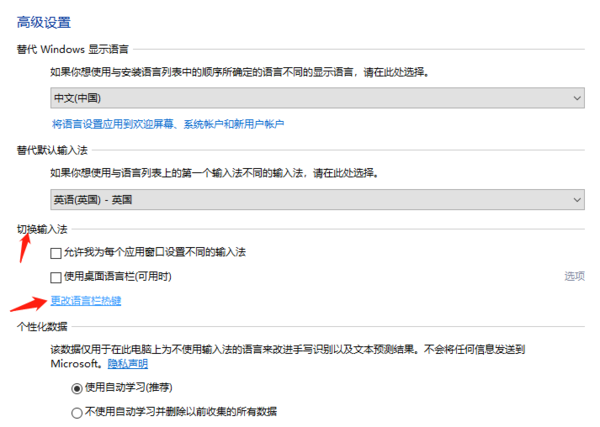Click link 将语言设置应用到欢迎屏幕、系统帐户和新用户帐户

pyautogui.click(x=168, y=124)
